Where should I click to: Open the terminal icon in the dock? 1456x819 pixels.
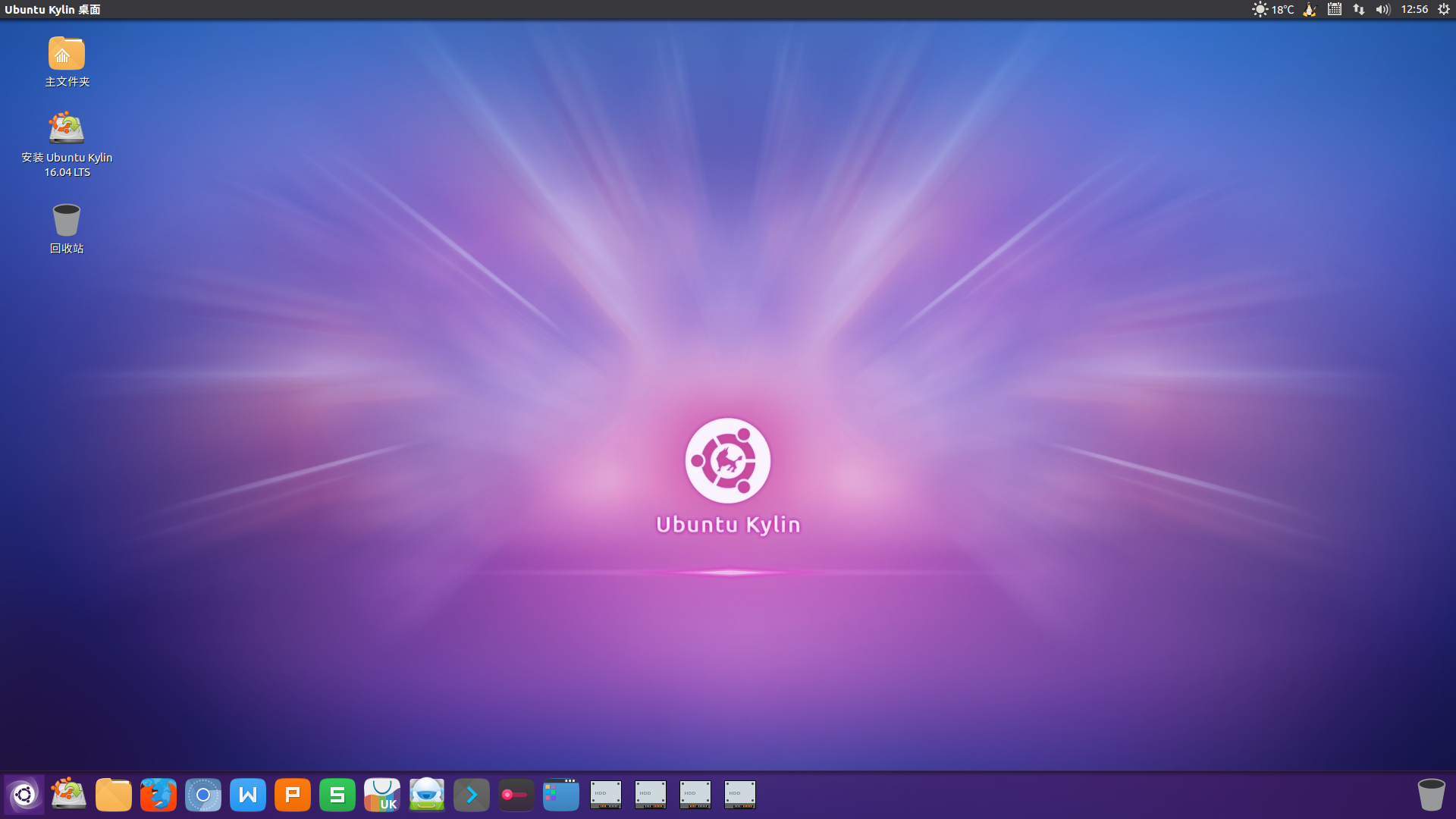pyautogui.click(x=471, y=794)
